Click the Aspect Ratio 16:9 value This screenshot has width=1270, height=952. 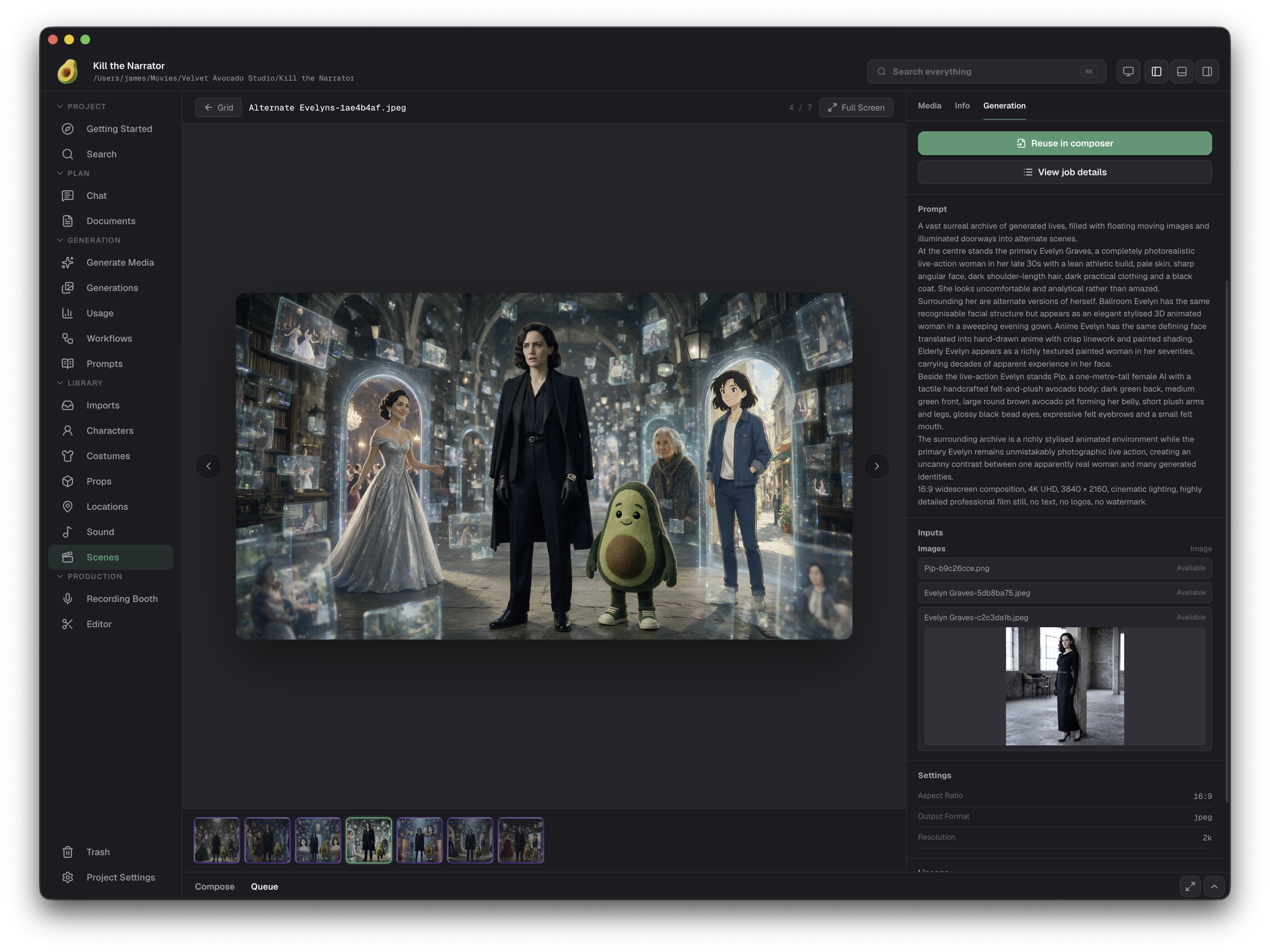click(x=1202, y=797)
